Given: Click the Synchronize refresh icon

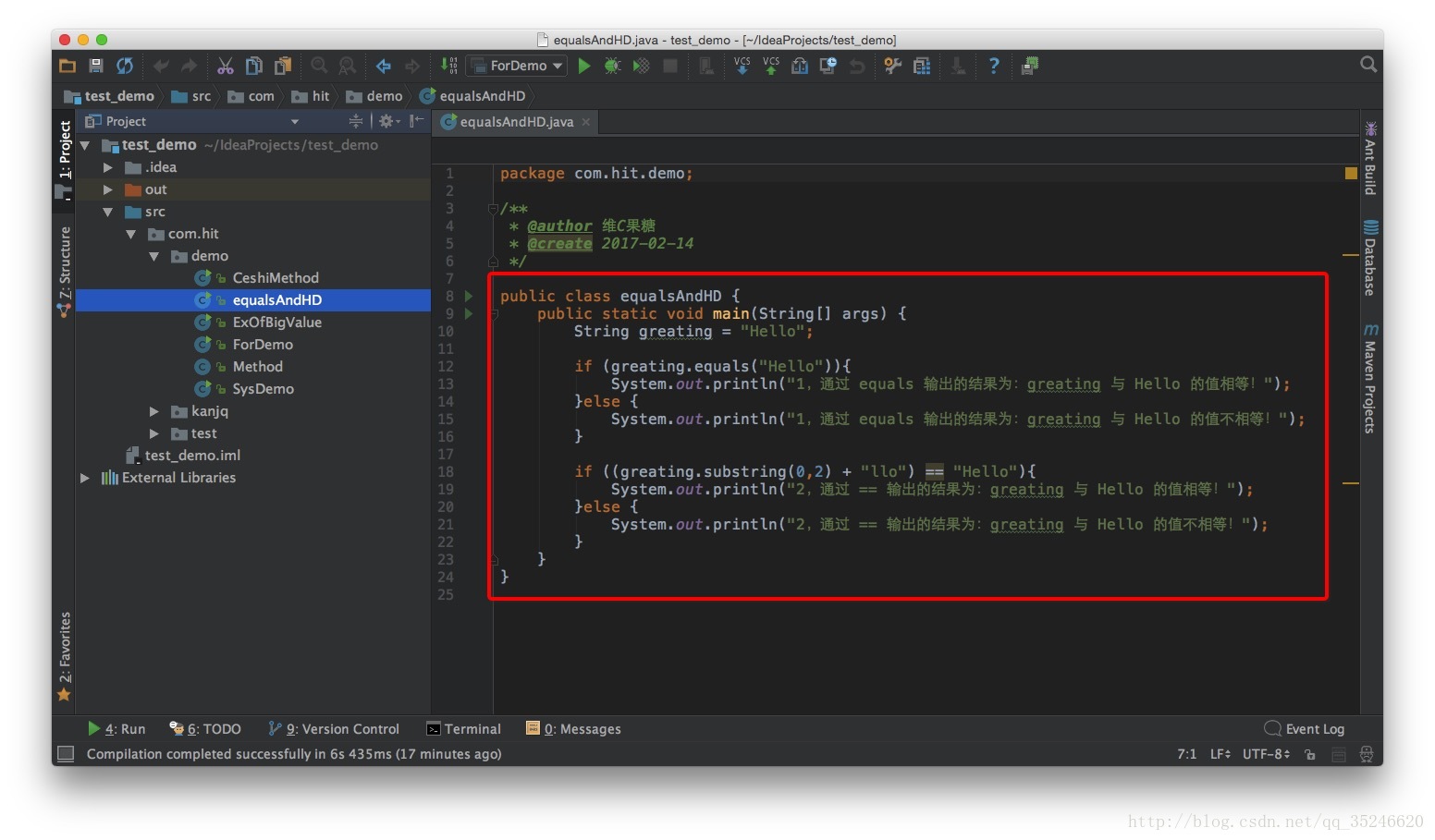Looking at the screenshot, I should [125, 66].
